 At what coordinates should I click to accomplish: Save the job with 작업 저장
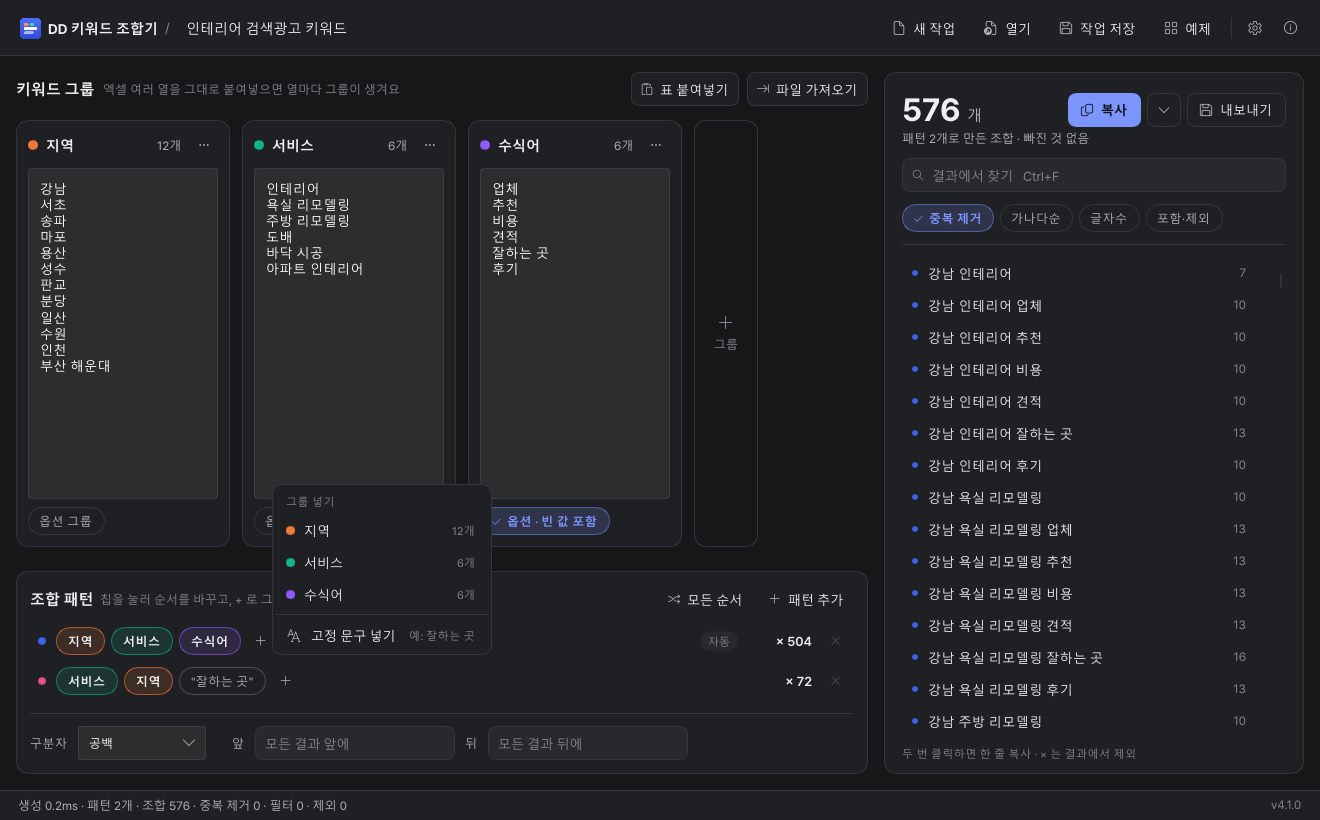(x=1097, y=28)
